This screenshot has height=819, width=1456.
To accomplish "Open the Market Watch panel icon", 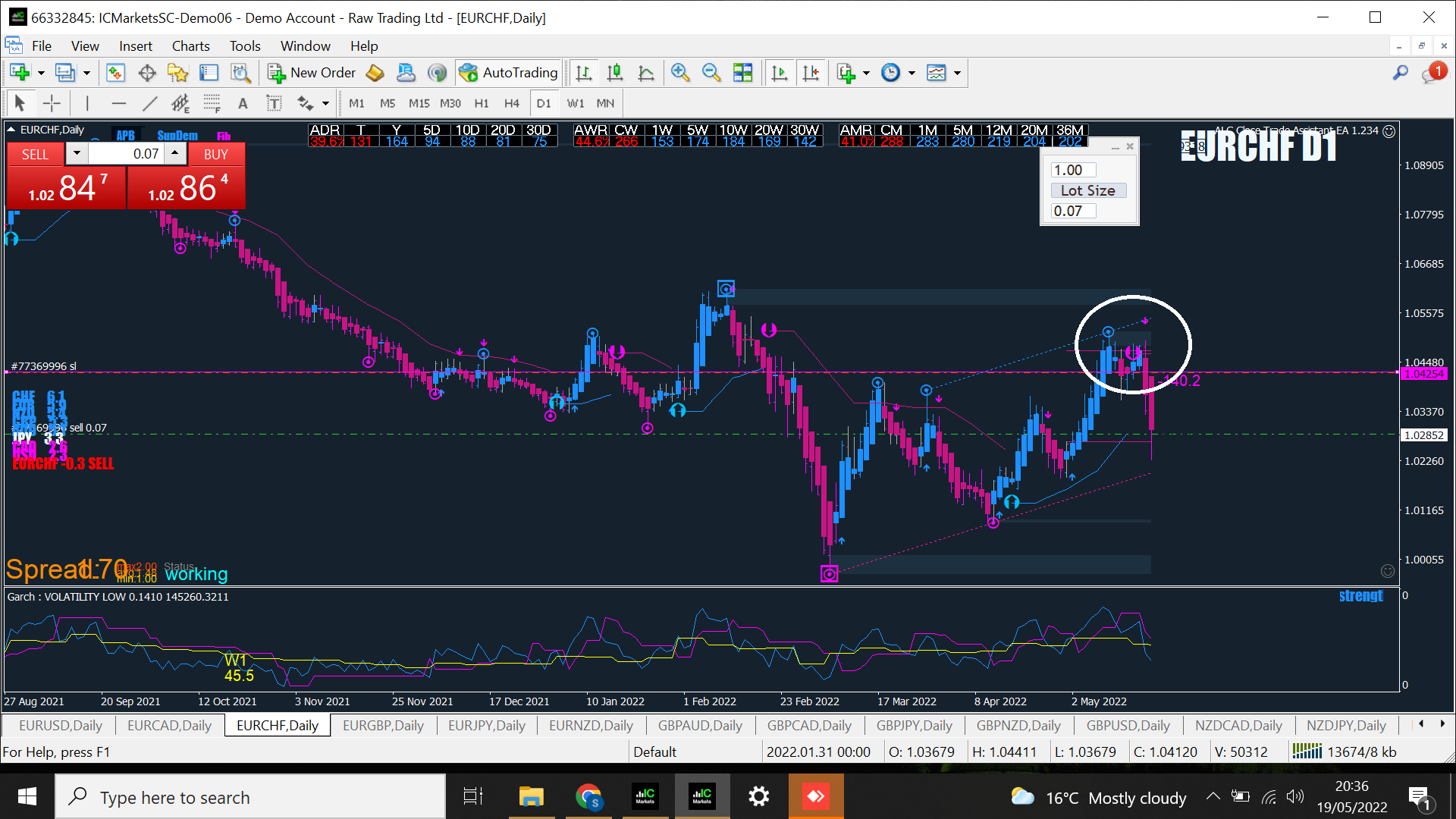I will (x=115, y=73).
